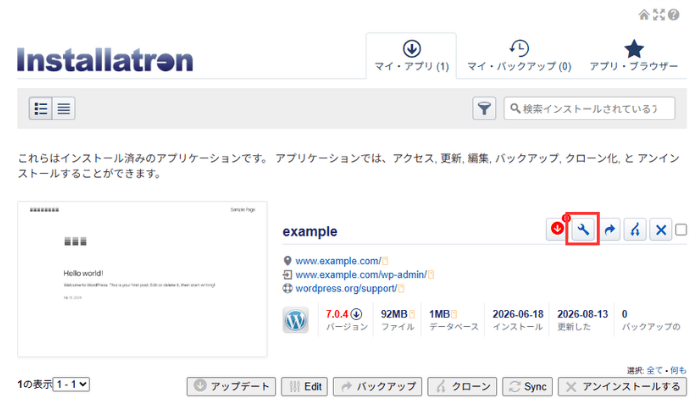Open help via the question mark icon
Screen dimensions: 700x405
point(674,15)
